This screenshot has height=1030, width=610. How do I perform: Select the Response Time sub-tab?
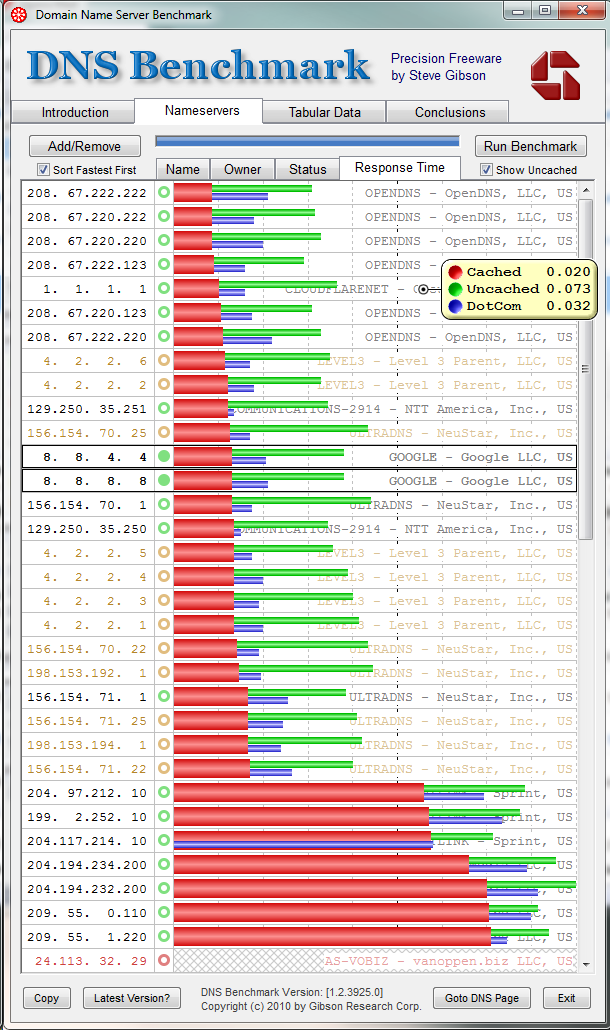(x=399, y=168)
